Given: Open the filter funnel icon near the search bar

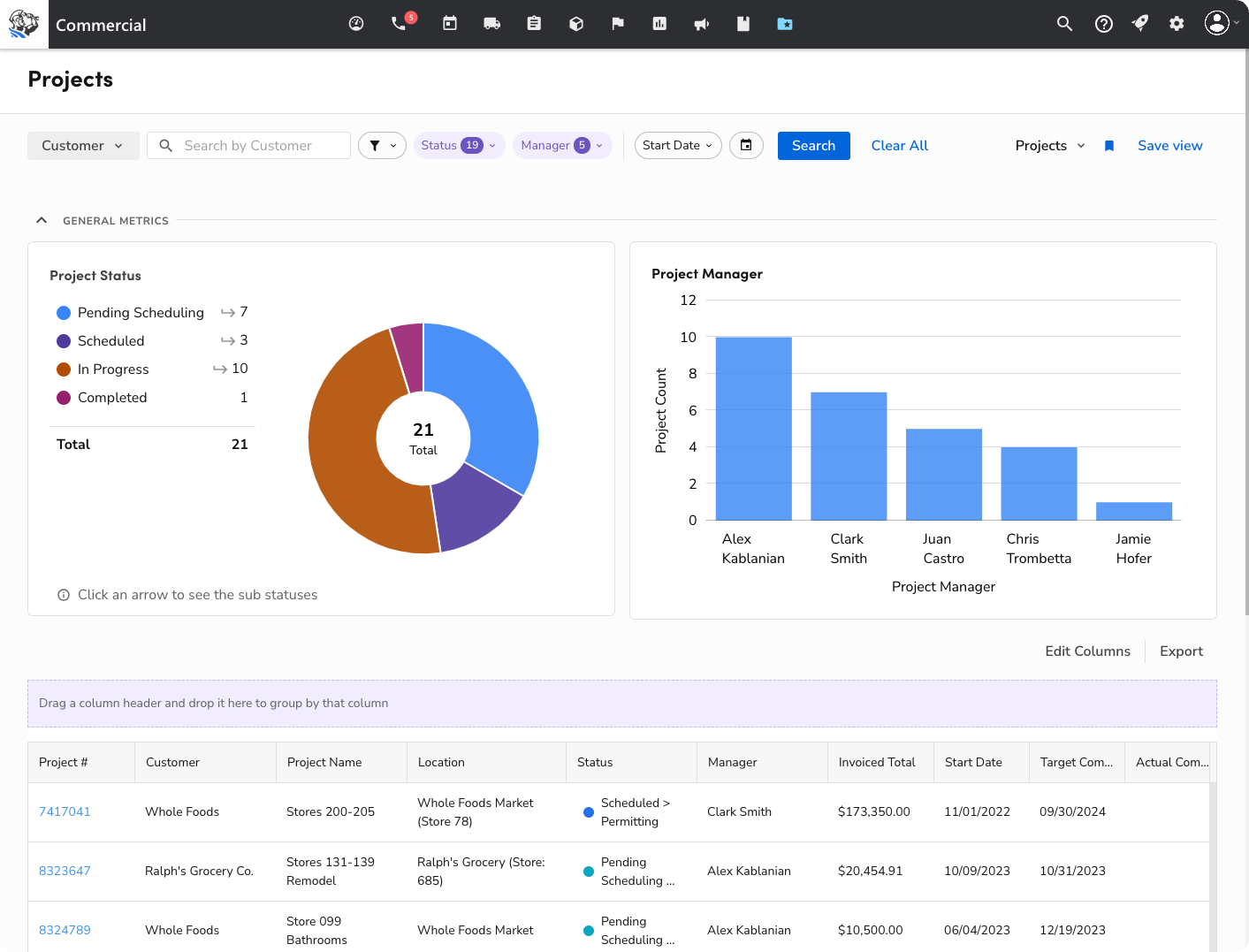Looking at the screenshot, I should (x=382, y=145).
